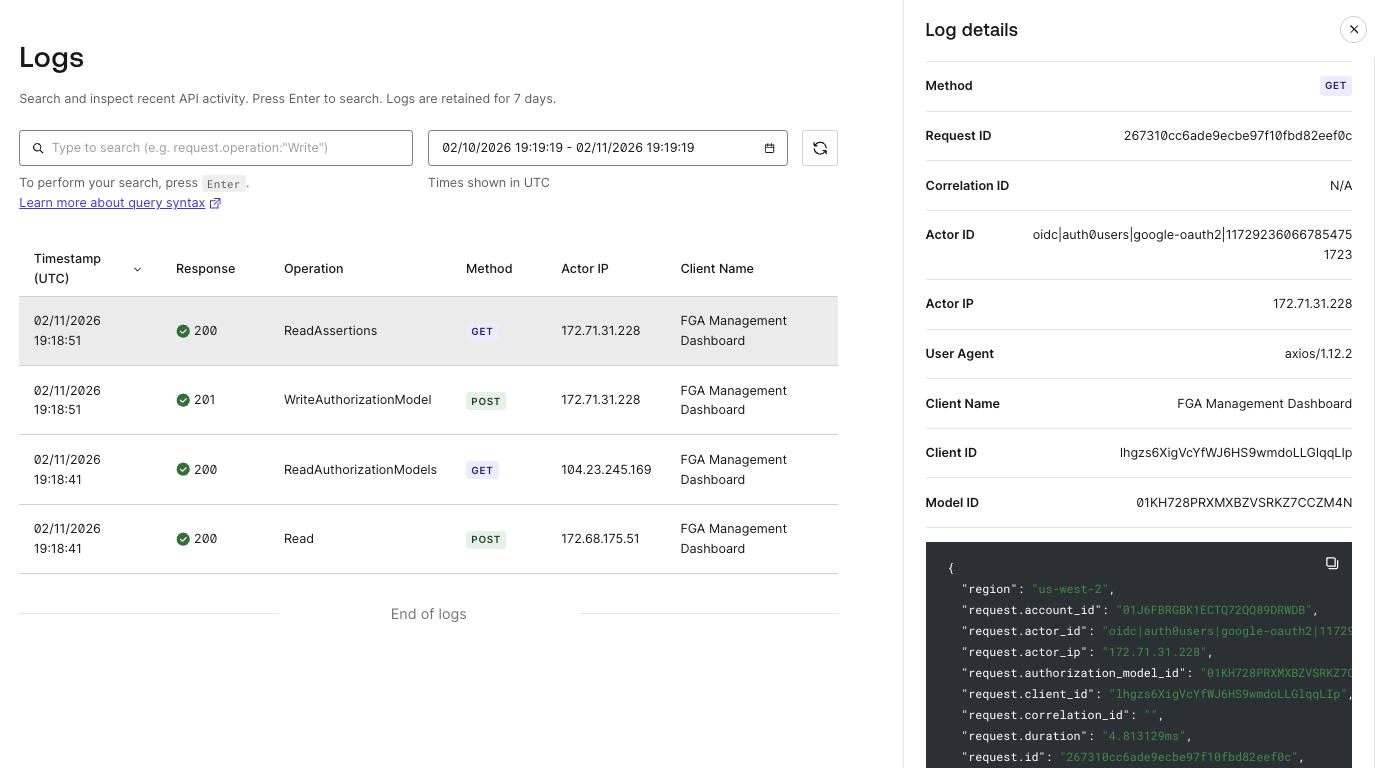Click the Timestamp (UTC) column header
The height and width of the screenshot is (768, 1375).
point(68,269)
